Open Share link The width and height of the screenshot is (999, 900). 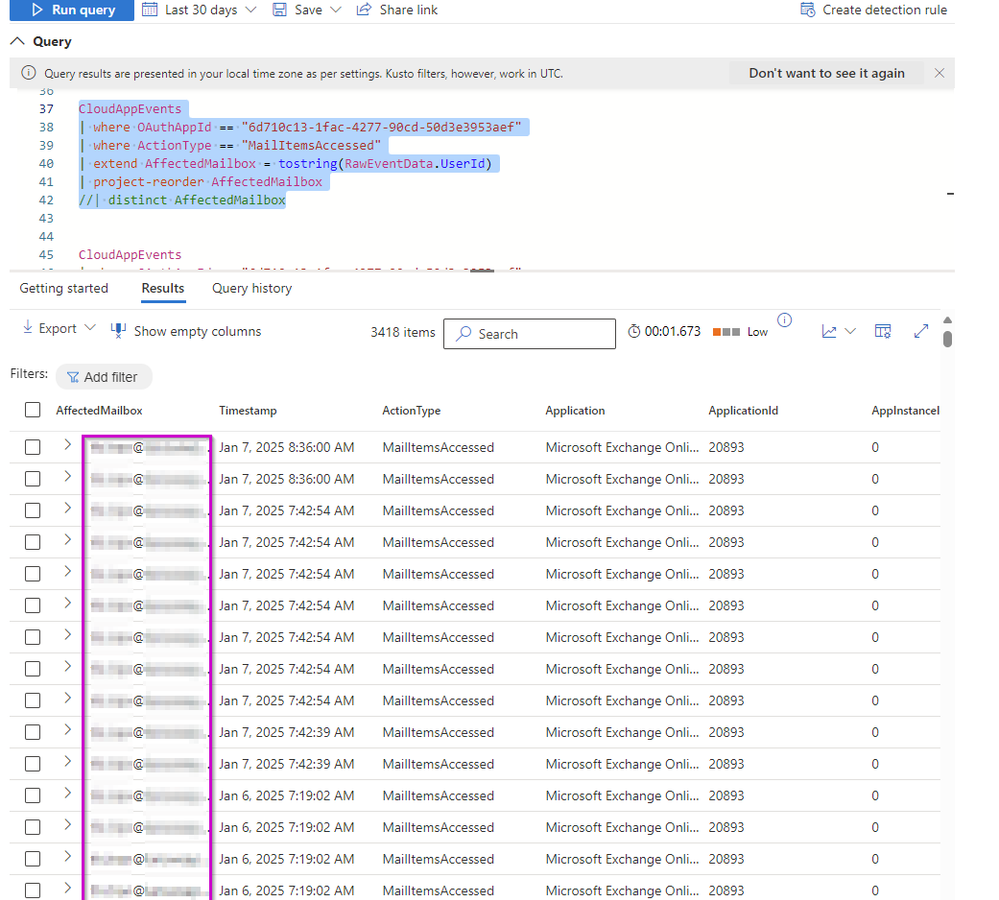pos(397,10)
